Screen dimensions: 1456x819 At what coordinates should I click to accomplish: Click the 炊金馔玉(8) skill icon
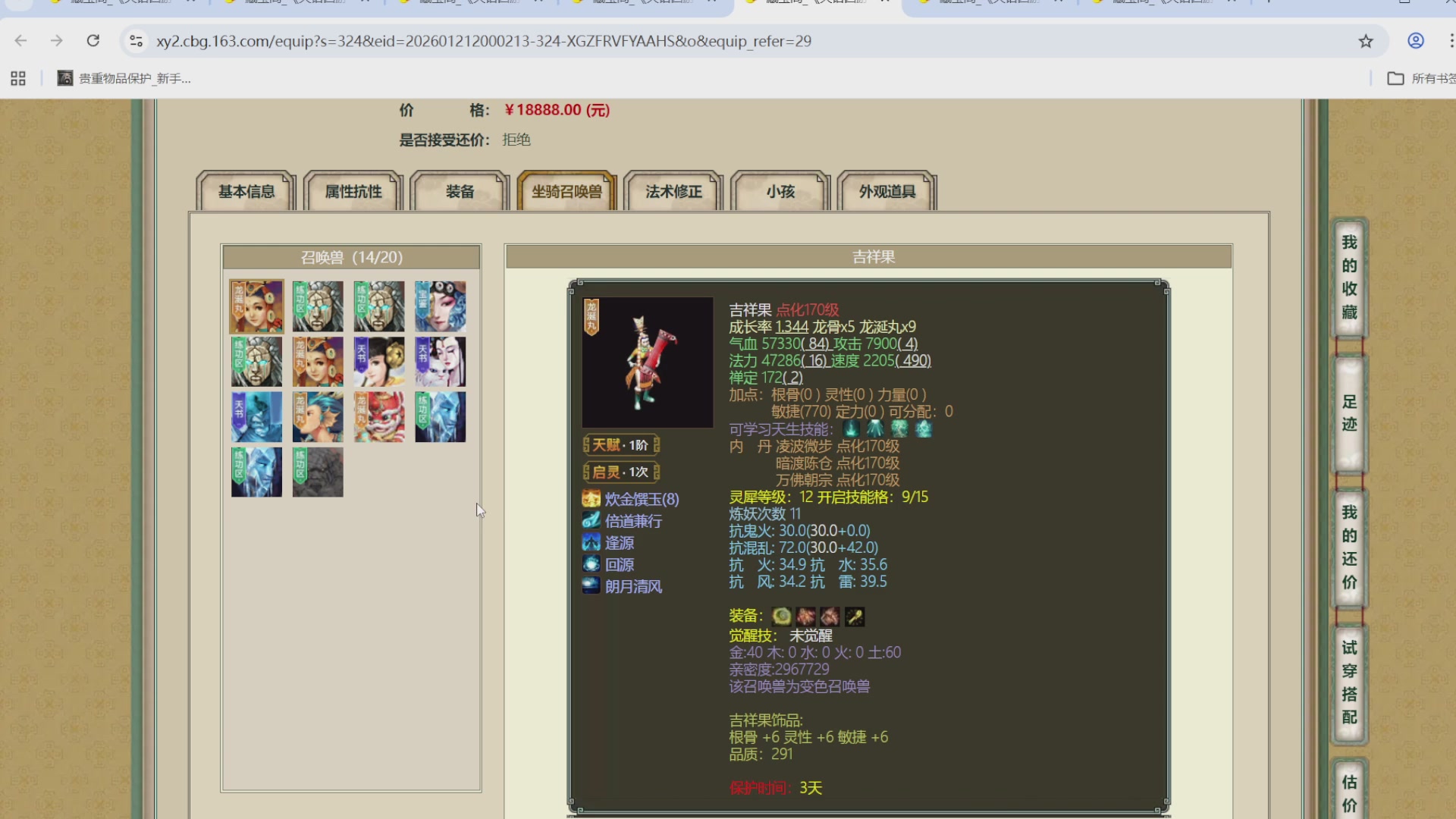click(591, 499)
